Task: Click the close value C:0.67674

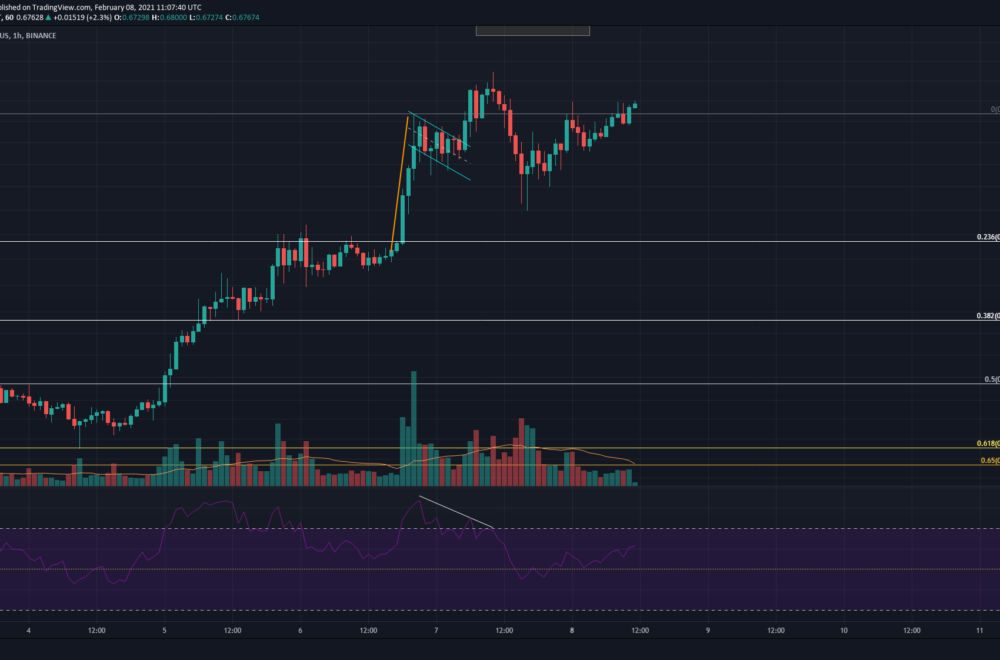Action: (242, 17)
